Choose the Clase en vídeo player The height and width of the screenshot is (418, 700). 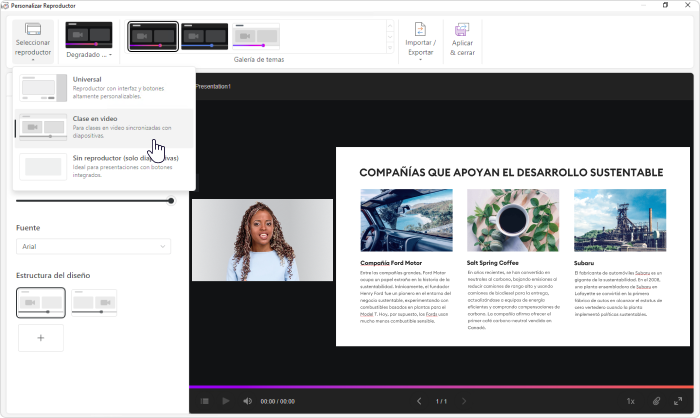pyautogui.click(x=104, y=128)
